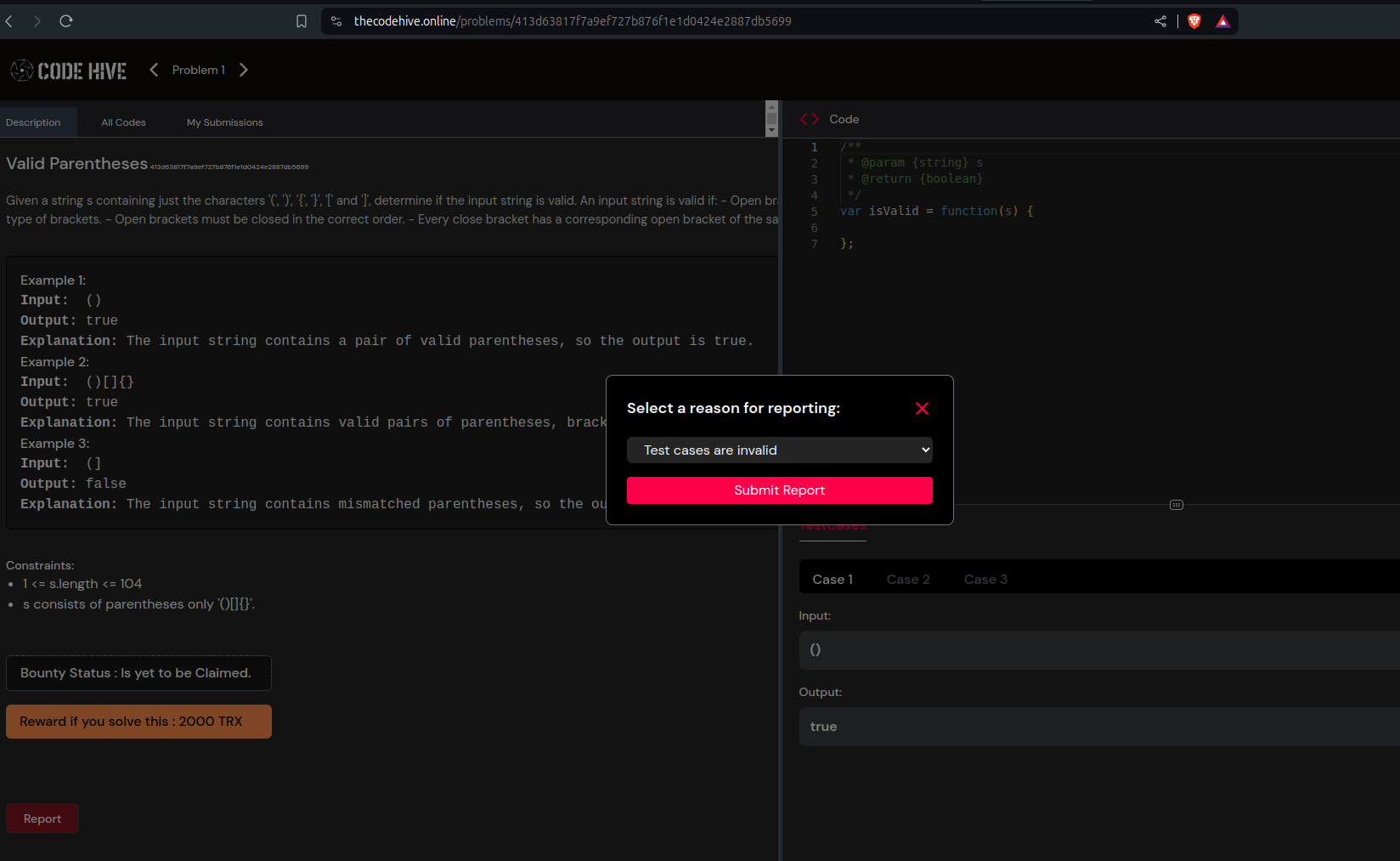Go forward with the browser forward arrow

point(37,21)
